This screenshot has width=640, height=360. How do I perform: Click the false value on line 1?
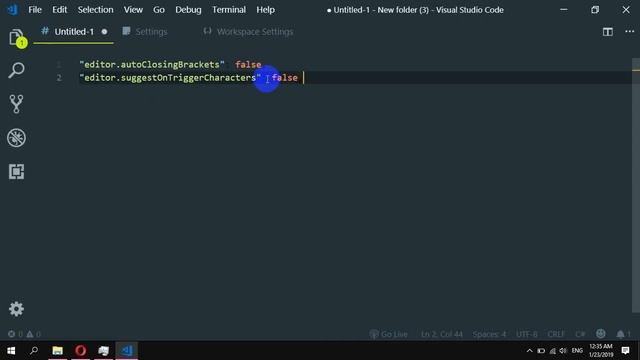248,64
